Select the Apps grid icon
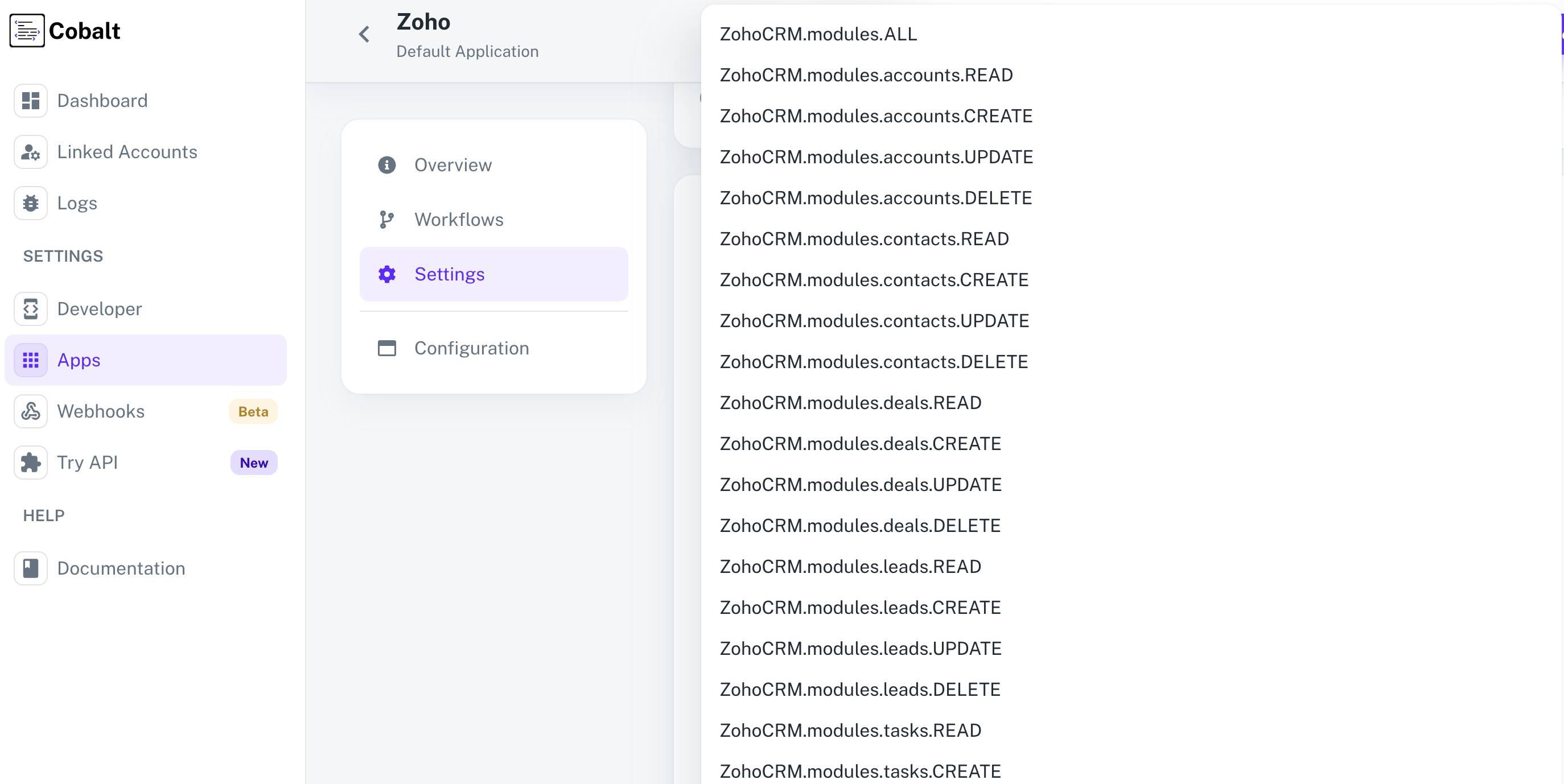Viewport: 1564px width, 784px height. click(x=30, y=359)
